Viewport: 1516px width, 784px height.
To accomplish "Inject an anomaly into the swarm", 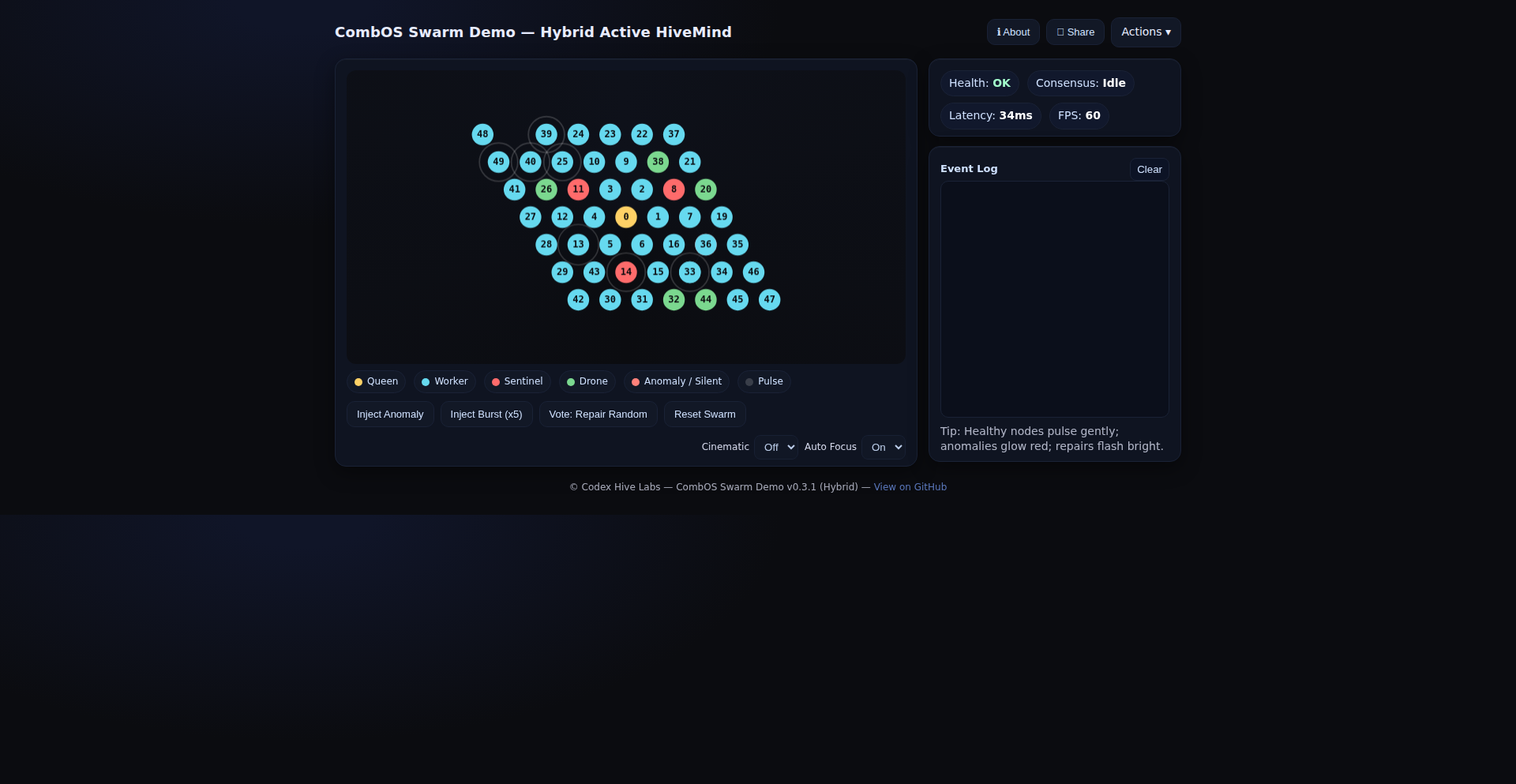I will (390, 415).
